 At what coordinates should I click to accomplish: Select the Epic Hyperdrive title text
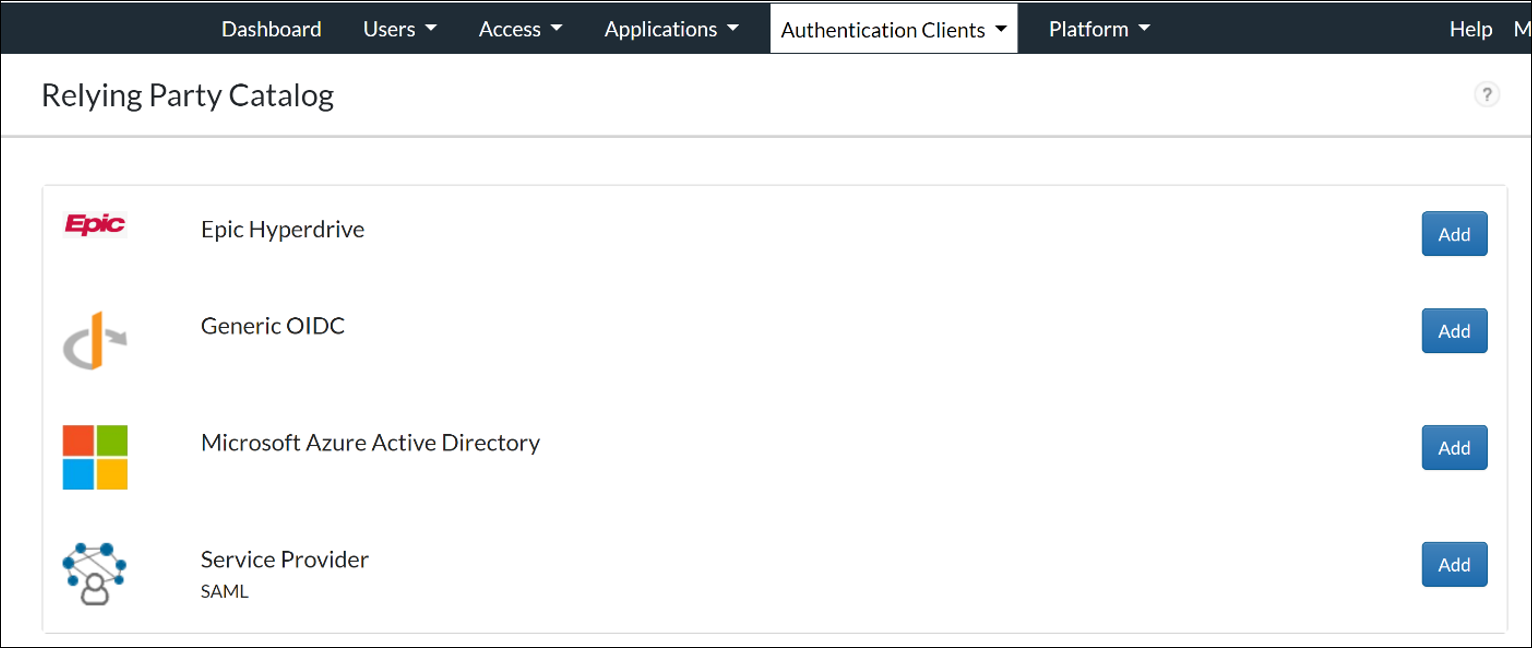282,229
